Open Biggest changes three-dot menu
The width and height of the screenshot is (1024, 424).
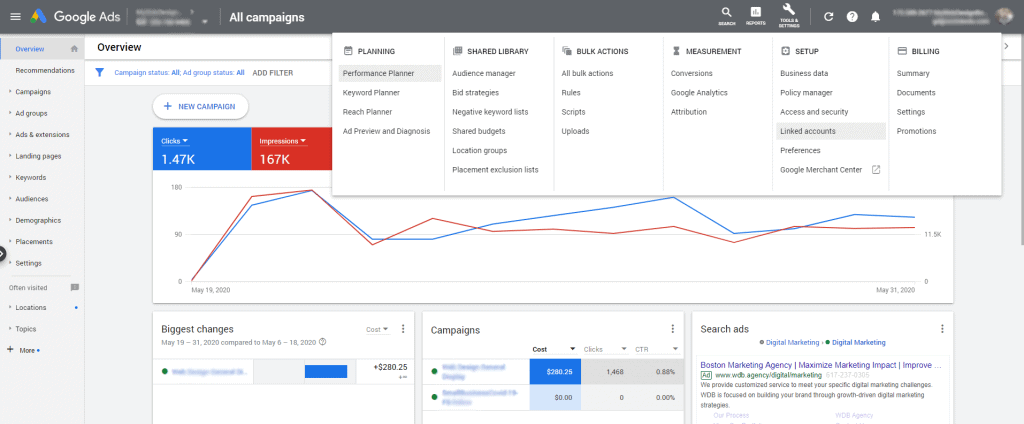click(x=403, y=329)
